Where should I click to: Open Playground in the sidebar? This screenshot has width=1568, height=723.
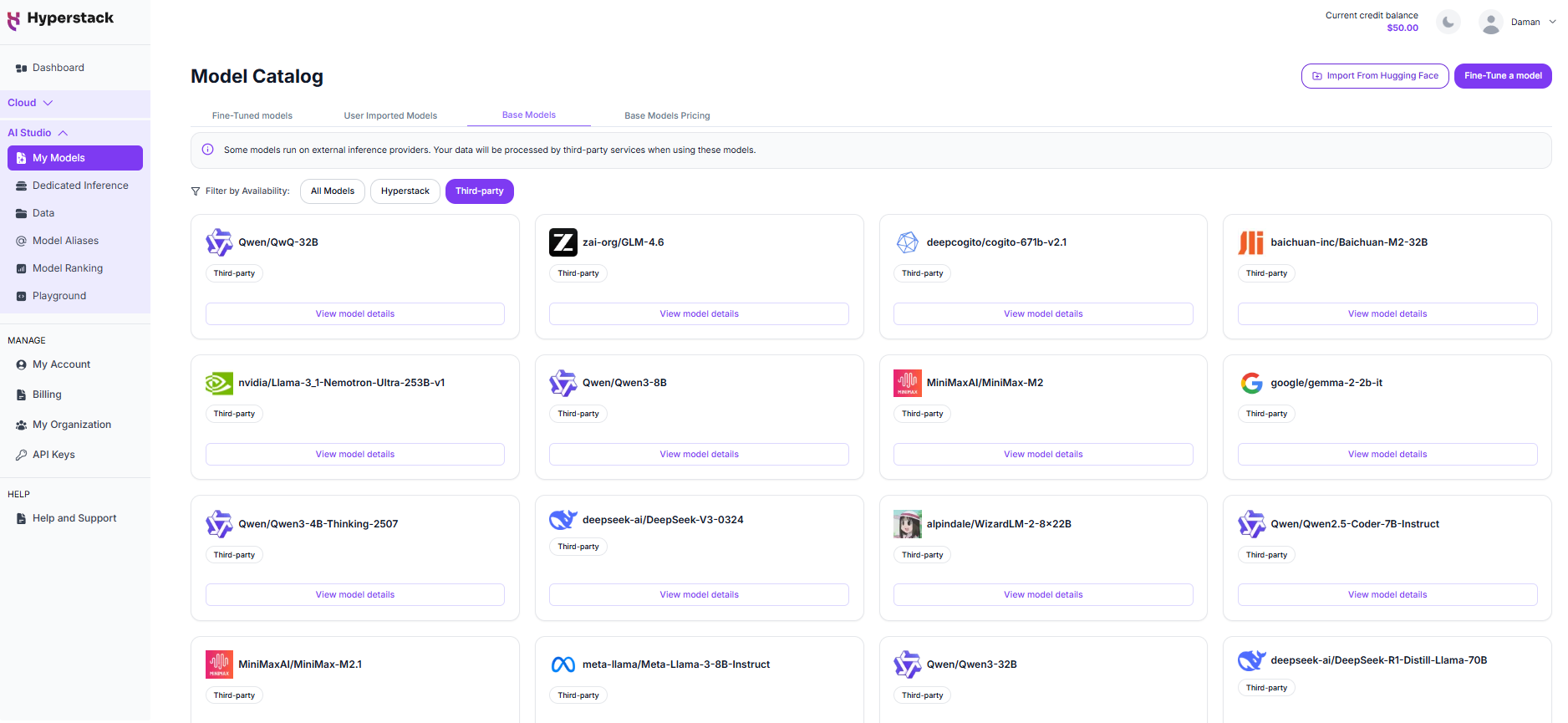59,296
